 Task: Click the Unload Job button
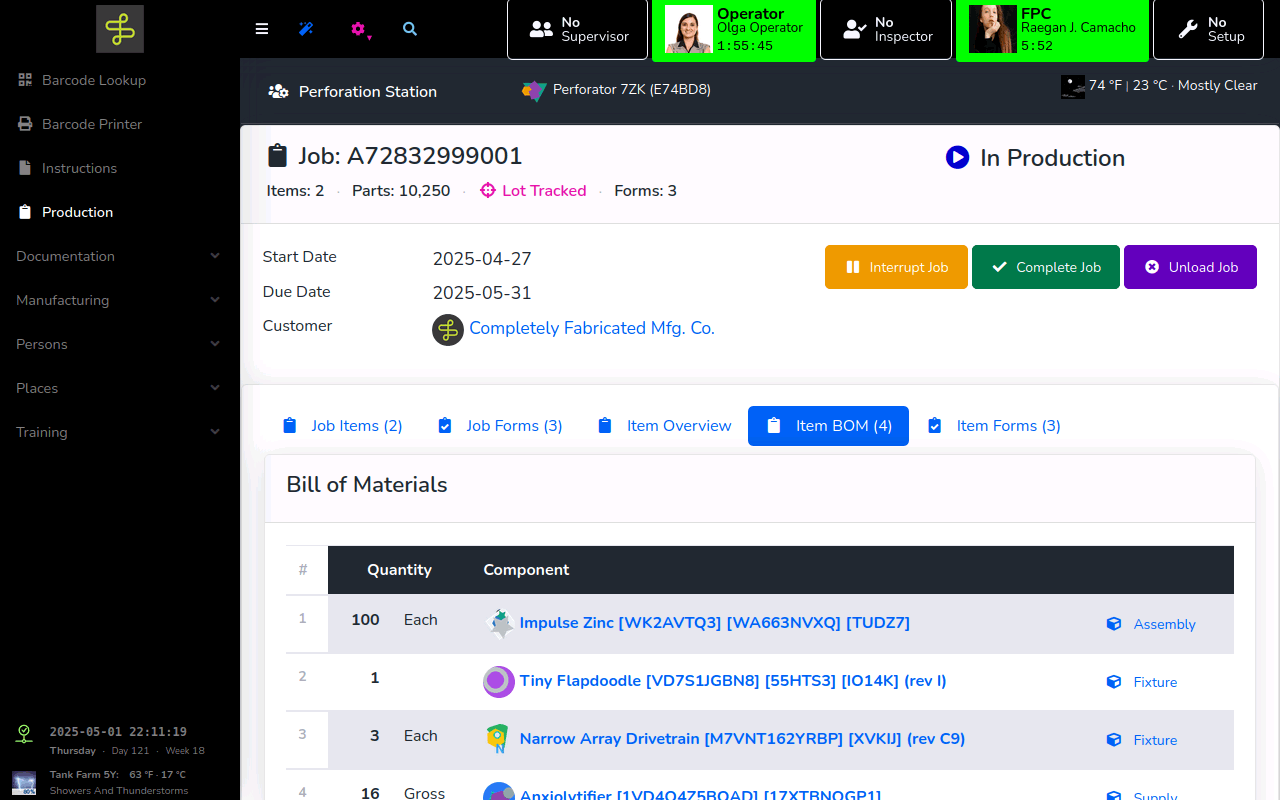1190,267
